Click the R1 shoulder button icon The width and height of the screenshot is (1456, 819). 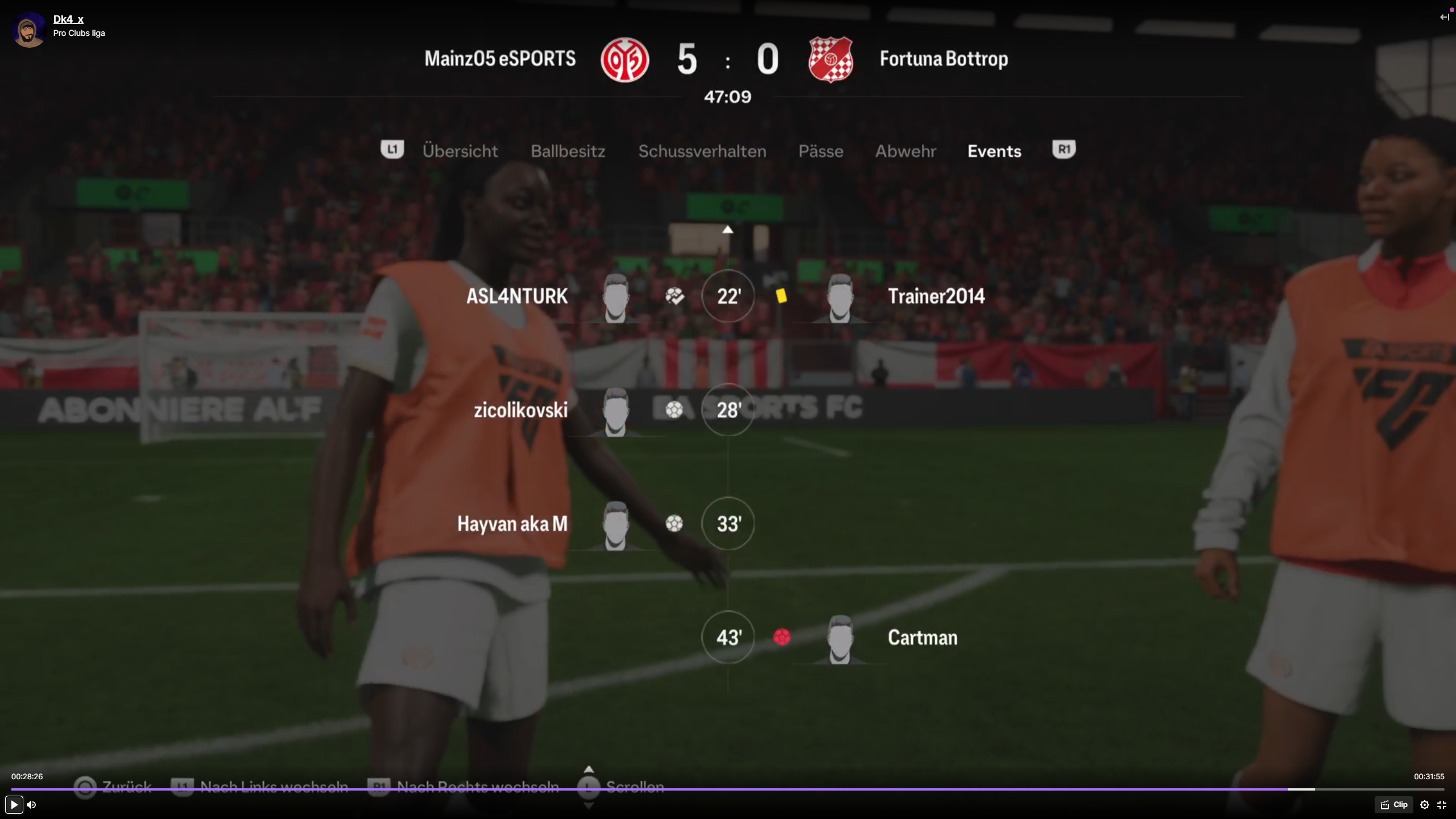coord(1064,150)
